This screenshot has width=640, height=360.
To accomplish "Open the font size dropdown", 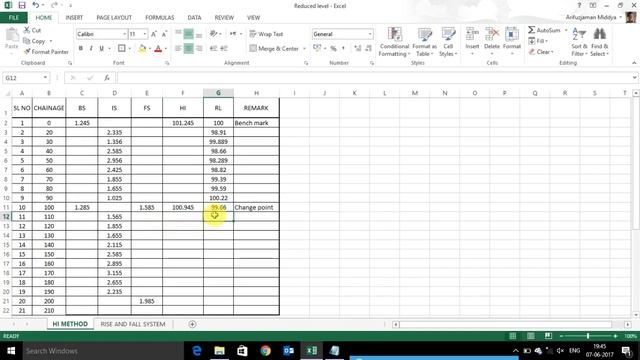I will point(144,34).
